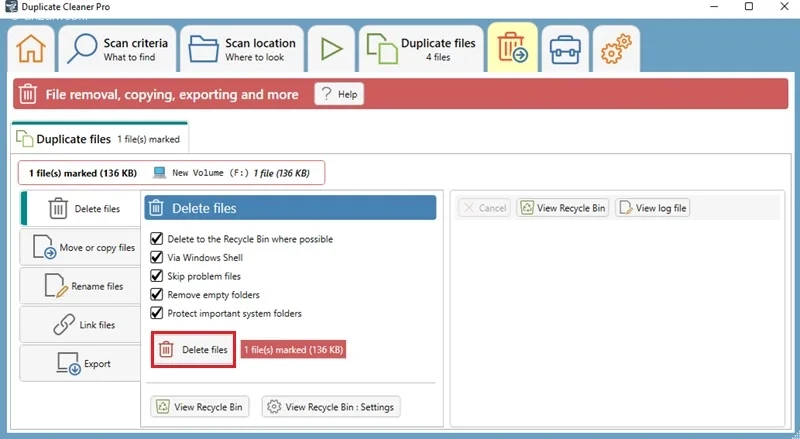Open Scan criteria tab
Screen dimensions: 800x439
pos(117,49)
